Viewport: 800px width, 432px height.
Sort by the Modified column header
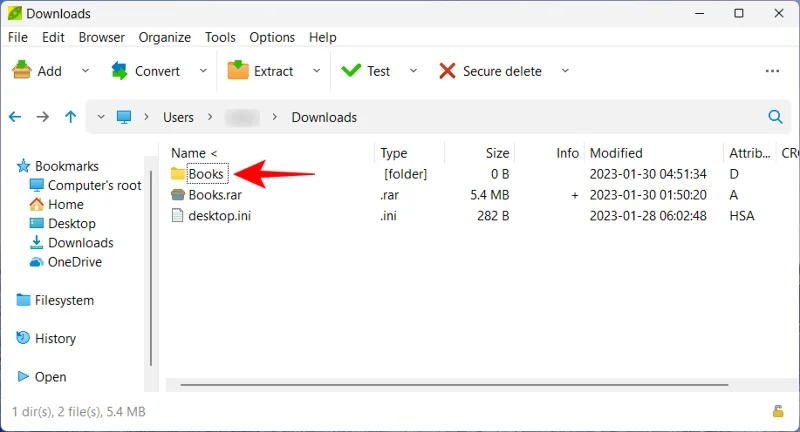(616, 153)
